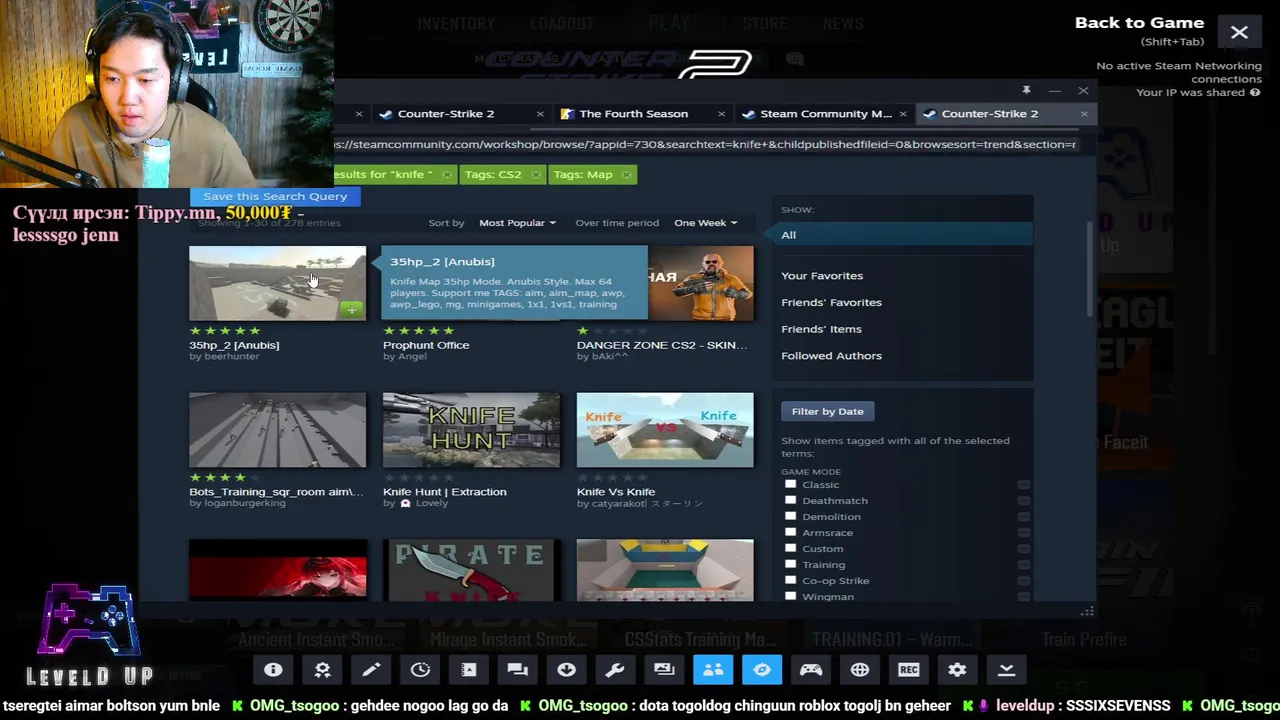This screenshot has width=1280, height=720.
Task: Check the Armsrace game mode box
Action: coord(790,533)
